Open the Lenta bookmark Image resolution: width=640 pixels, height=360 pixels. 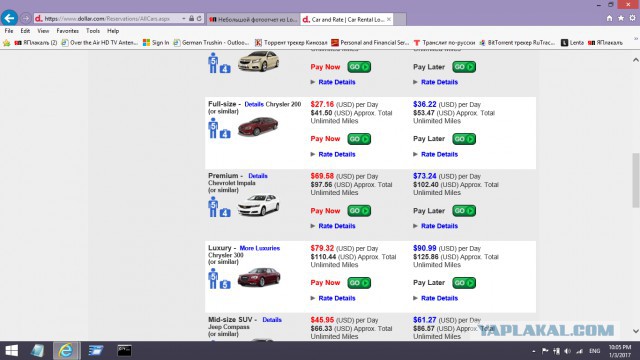[x=572, y=42]
